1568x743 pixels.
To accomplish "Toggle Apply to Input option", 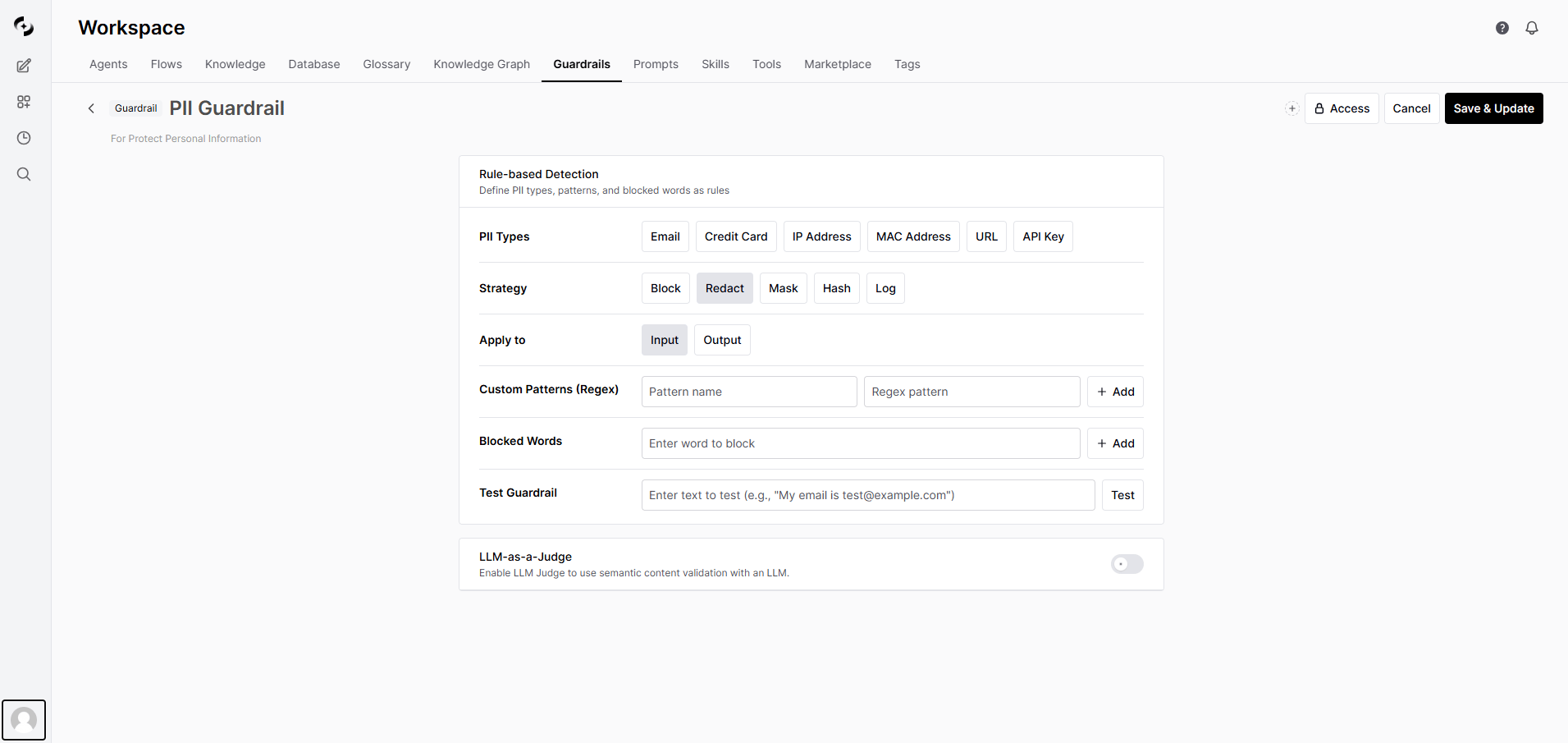I will pyautogui.click(x=665, y=340).
